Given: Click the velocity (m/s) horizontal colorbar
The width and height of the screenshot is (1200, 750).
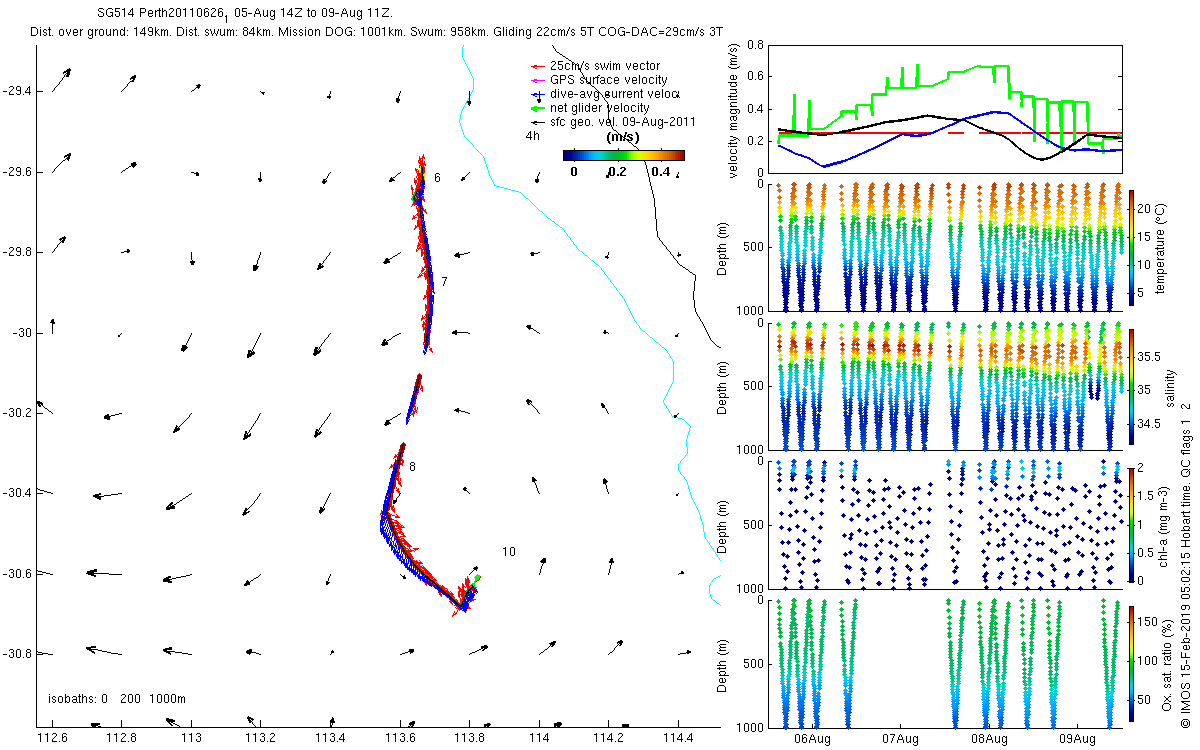Looking at the screenshot, I should (623, 155).
